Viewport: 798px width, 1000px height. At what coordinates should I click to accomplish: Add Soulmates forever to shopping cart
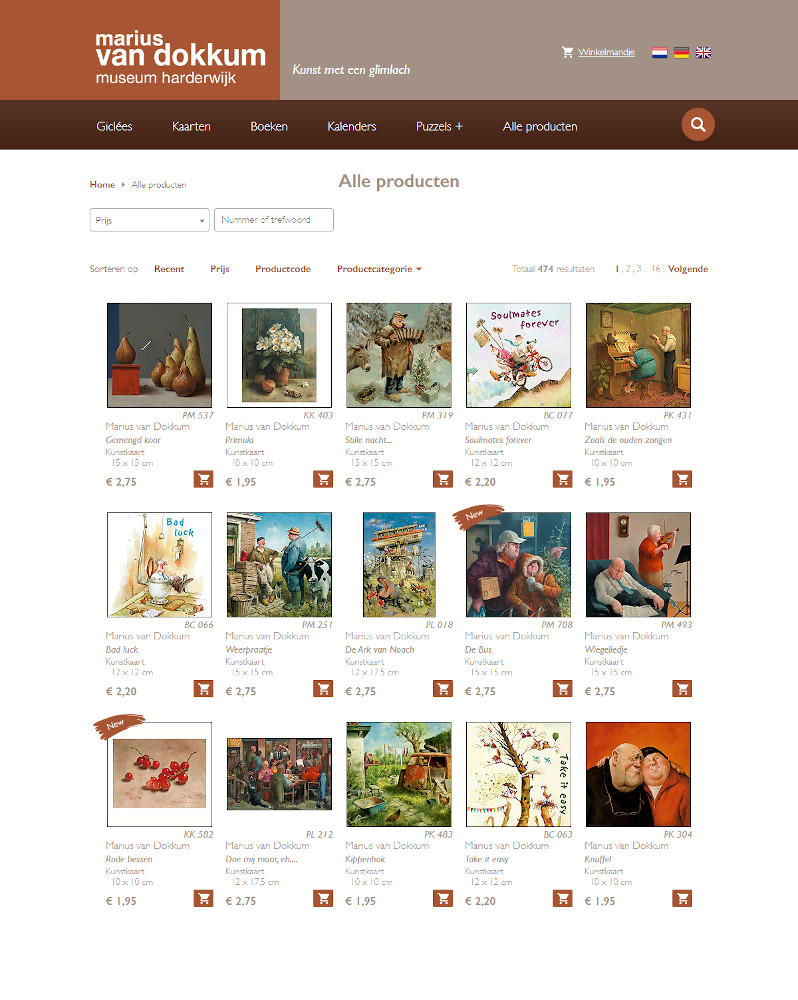point(563,480)
